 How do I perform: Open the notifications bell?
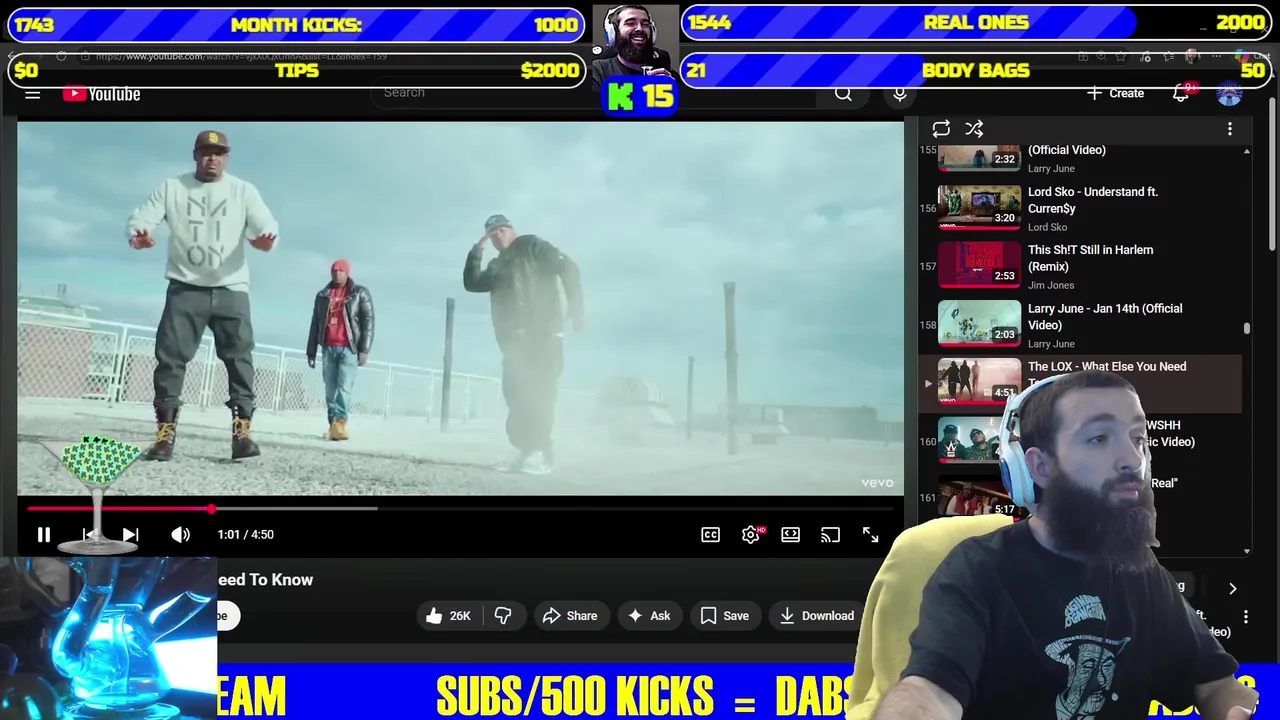click(x=1181, y=93)
